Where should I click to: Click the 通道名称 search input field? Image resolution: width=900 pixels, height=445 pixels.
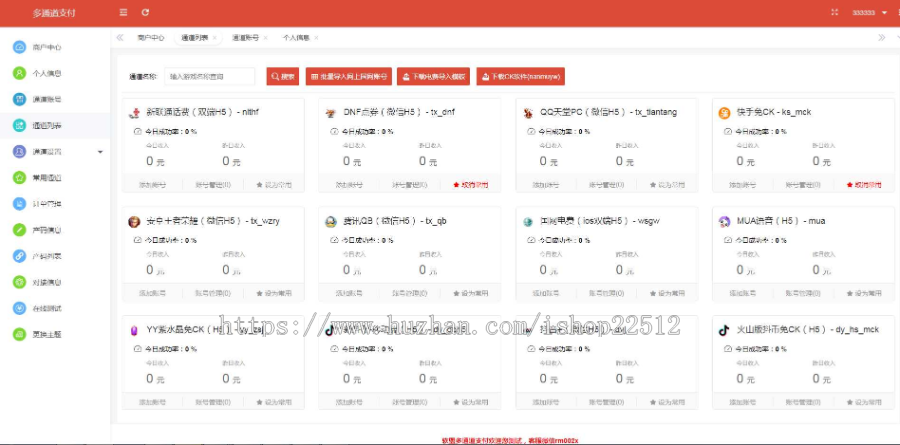click(209, 76)
